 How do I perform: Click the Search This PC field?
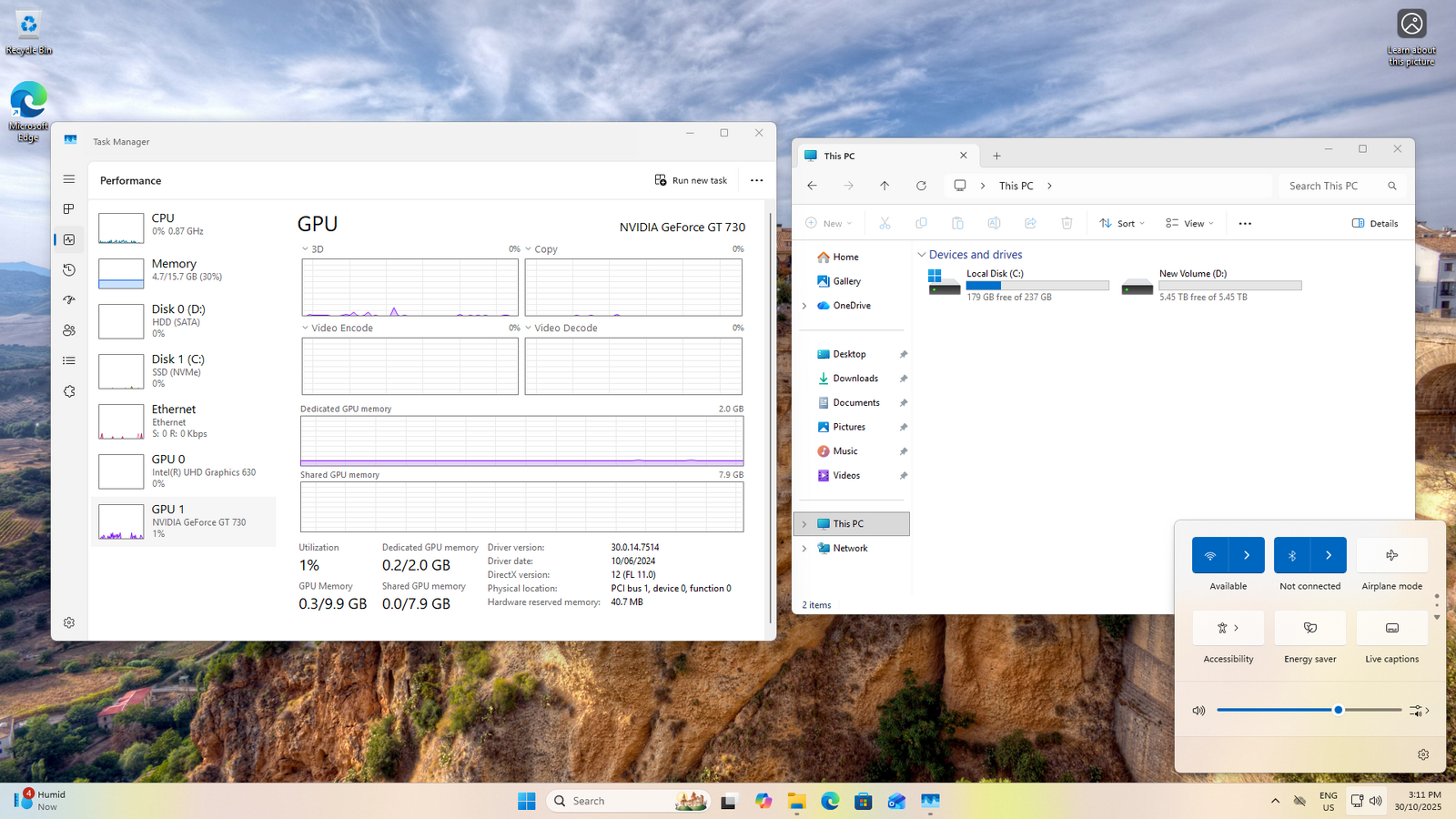click(1333, 186)
